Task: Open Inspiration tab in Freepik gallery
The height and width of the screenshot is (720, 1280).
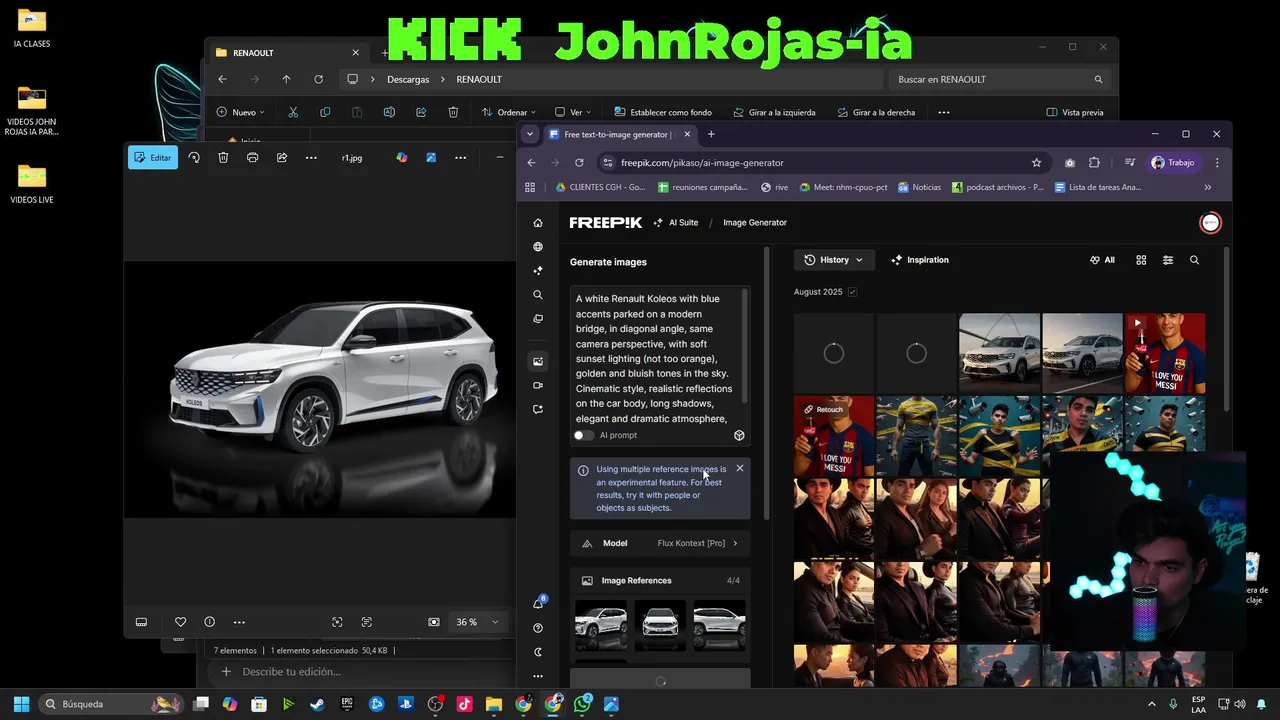Action: [919, 260]
